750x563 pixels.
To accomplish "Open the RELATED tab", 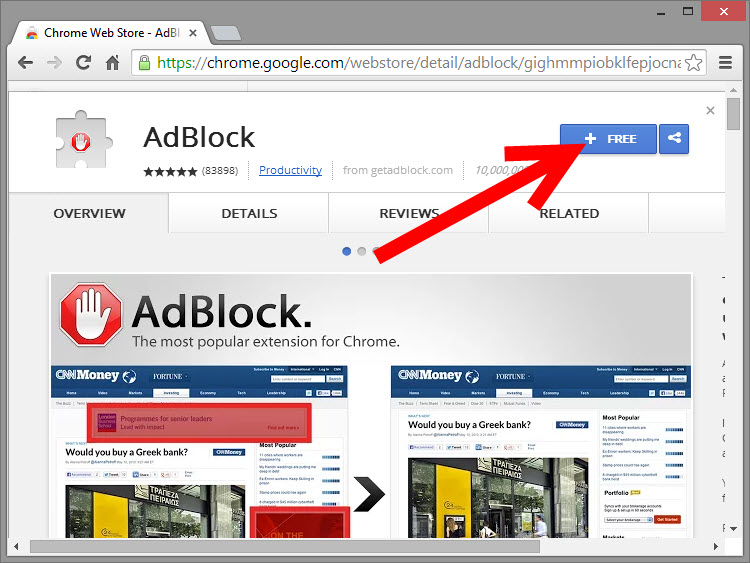I will click(569, 213).
